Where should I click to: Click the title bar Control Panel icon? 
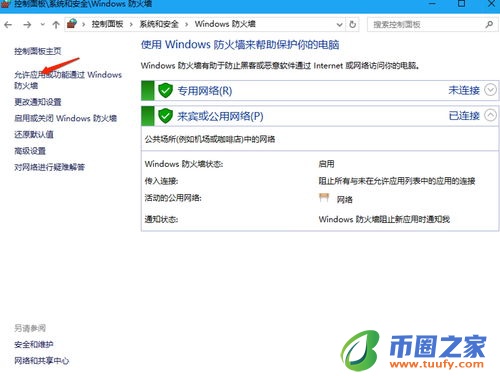5,4
